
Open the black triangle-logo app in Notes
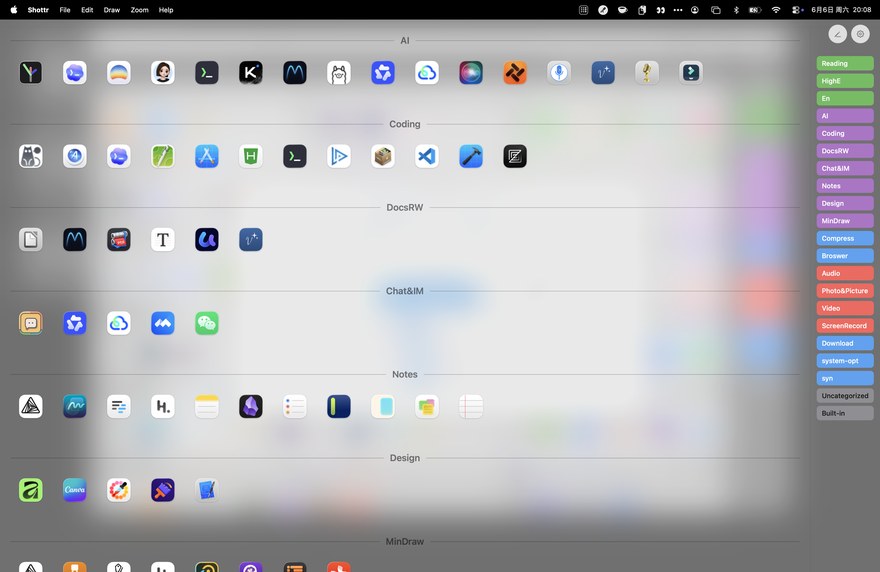(x=30, y=406)
